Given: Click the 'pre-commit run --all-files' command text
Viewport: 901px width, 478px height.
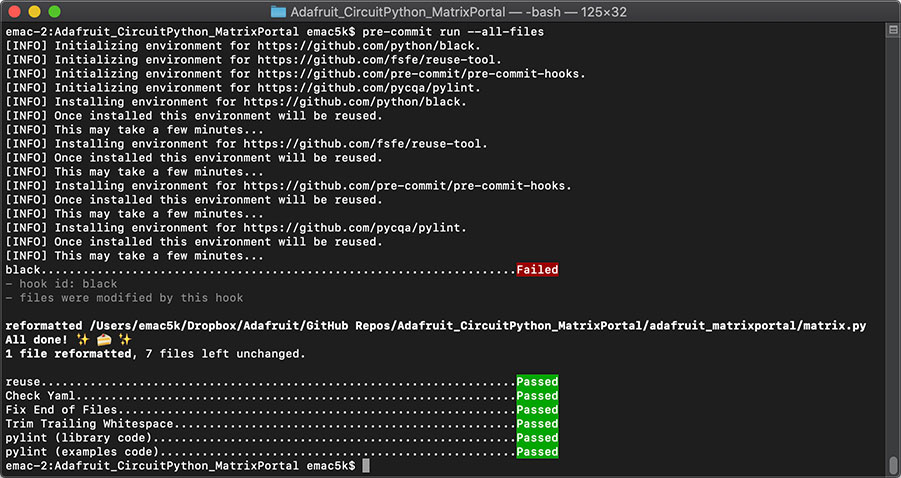Looking at the screenshot, I should (x=453, y=32).
